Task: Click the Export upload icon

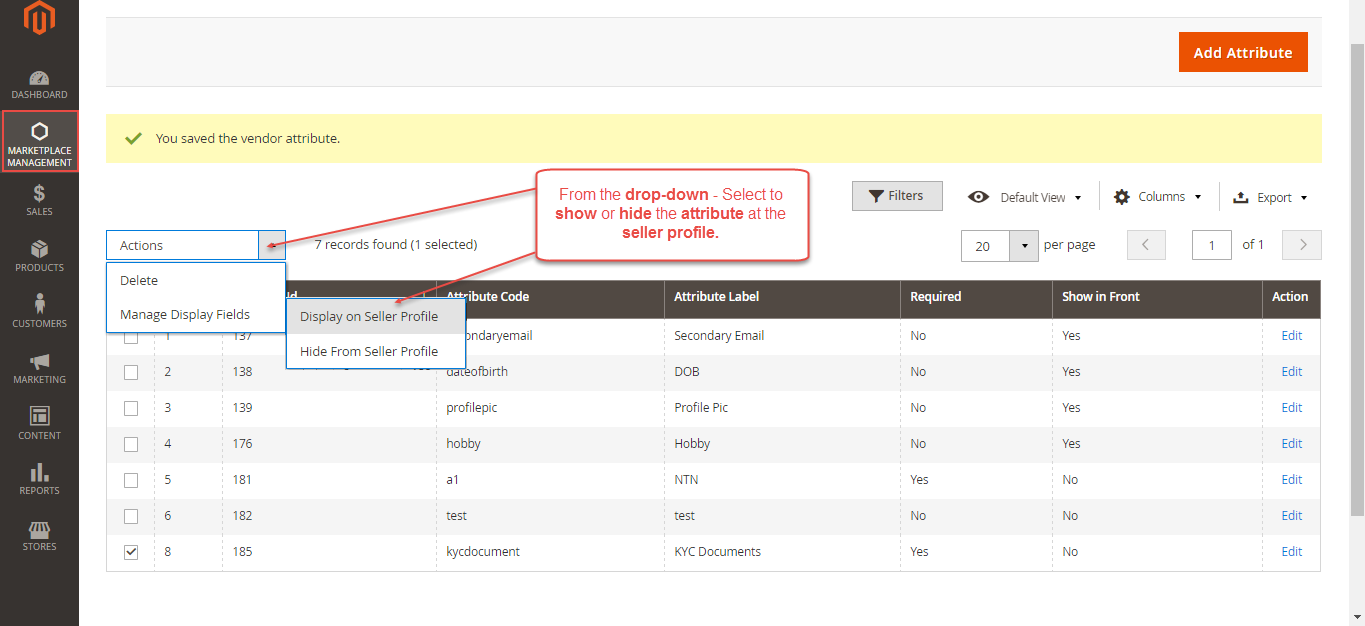Action: coord(1241,197)
